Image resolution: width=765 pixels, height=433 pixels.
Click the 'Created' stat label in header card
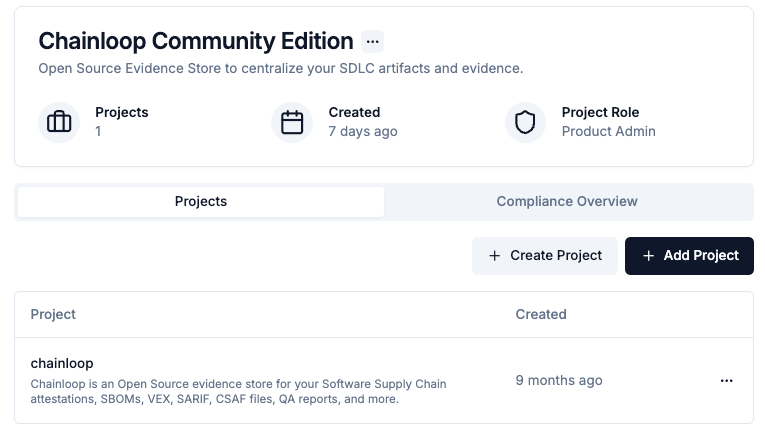point(354,112)
